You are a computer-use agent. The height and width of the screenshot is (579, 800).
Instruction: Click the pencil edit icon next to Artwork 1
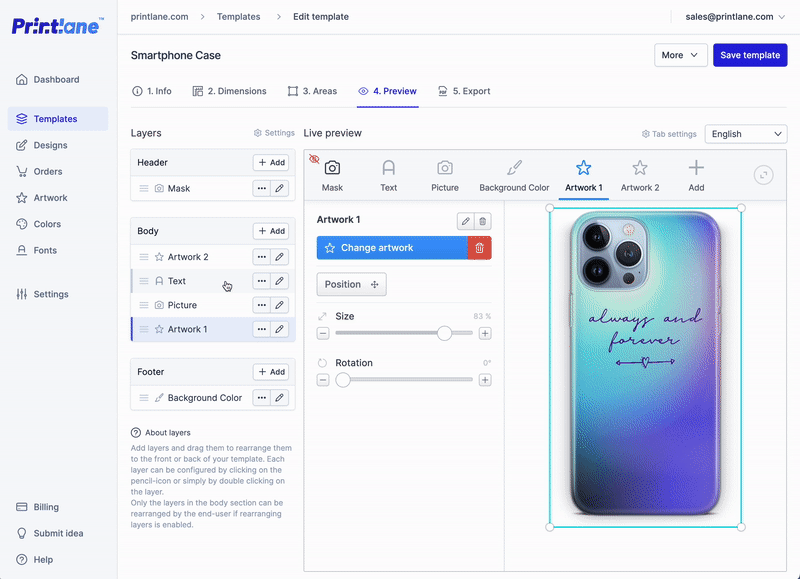click(x=465, y=220)
